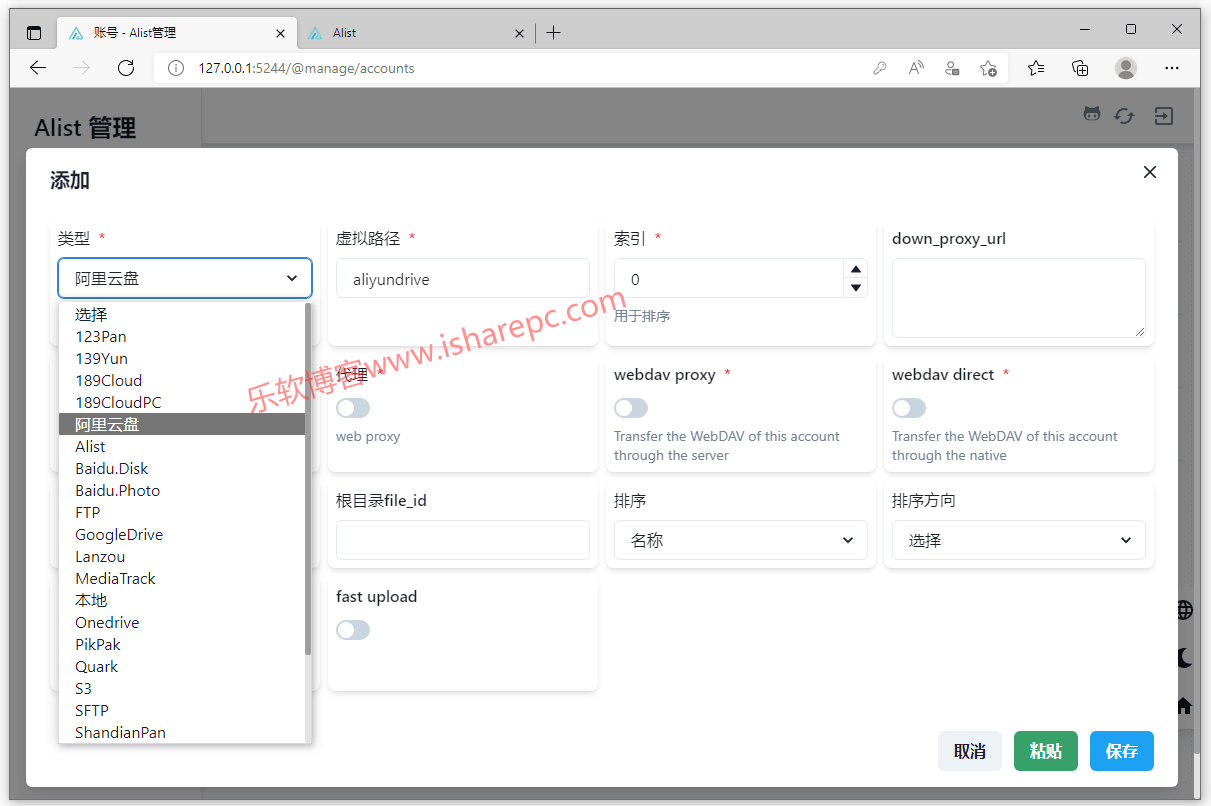Click the blue 保存 button
Image resolution: width=1211 pixels, height=806 pixels.
(x=1122, y=751)
